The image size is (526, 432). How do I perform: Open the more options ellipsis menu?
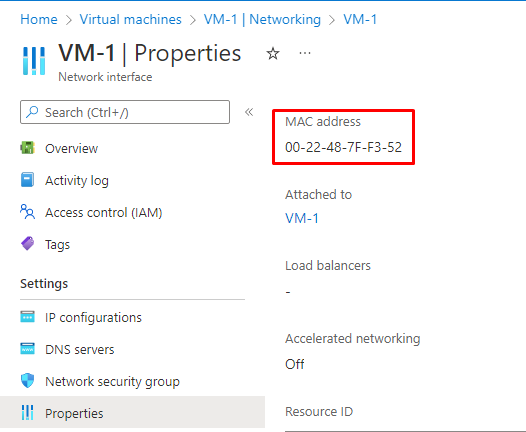(305, 53)
